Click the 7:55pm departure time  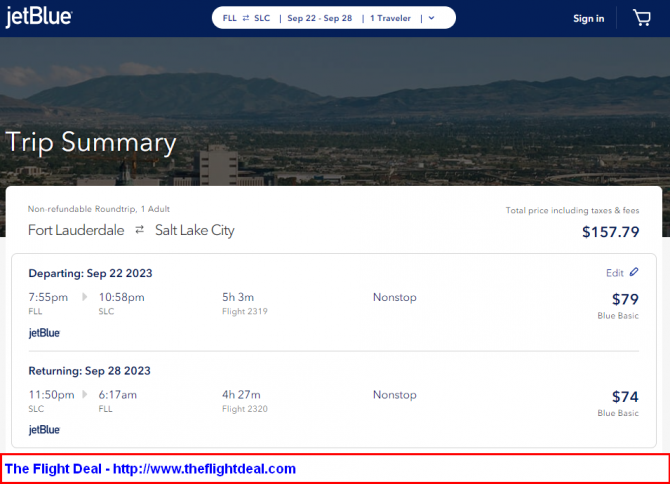[x=48, y=297]
